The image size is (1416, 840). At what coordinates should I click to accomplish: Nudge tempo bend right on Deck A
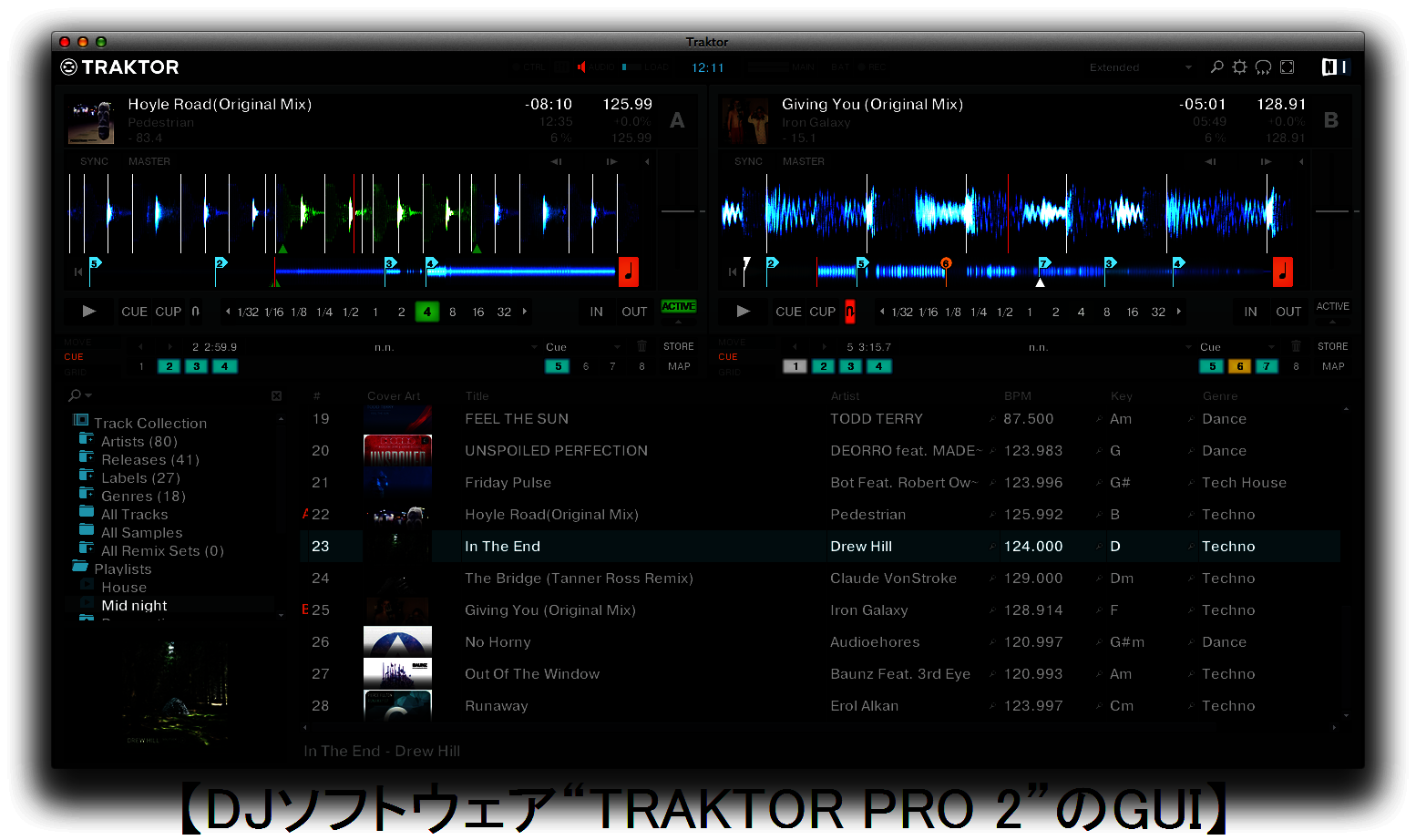(611, 161)
